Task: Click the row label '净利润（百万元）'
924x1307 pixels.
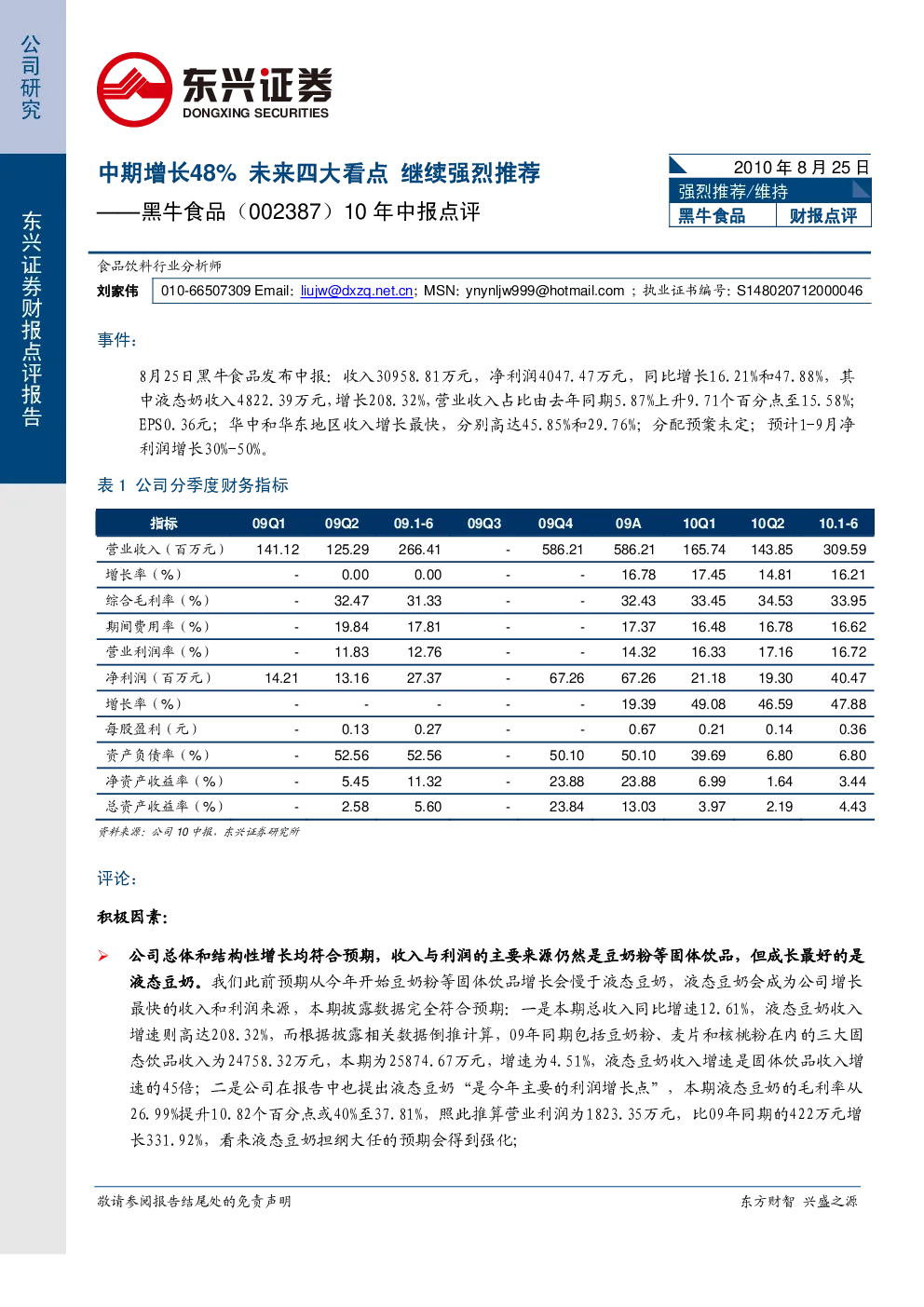Action: [x=158, y=678]
